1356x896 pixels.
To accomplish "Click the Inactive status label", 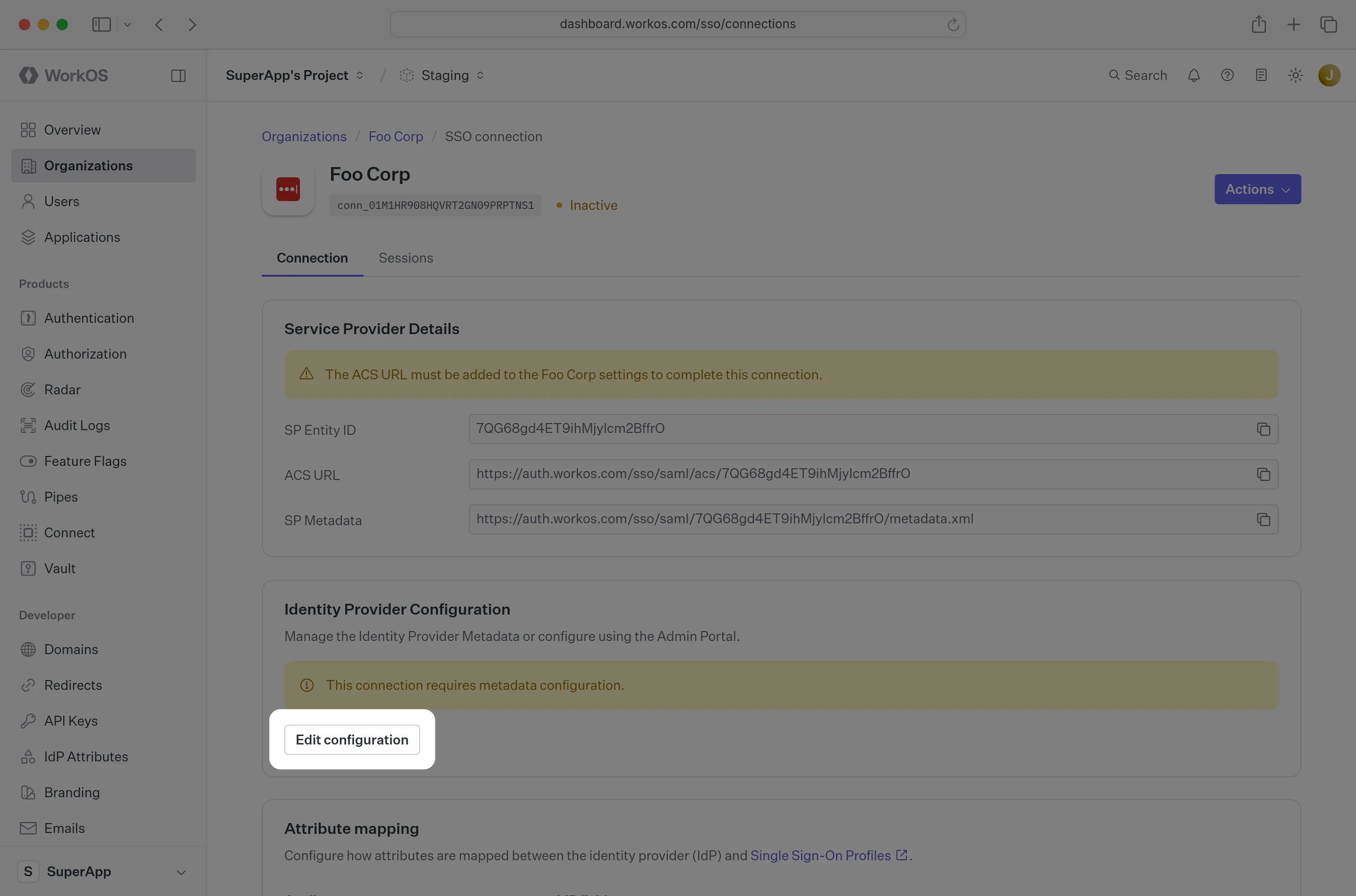I will (593, 205).
